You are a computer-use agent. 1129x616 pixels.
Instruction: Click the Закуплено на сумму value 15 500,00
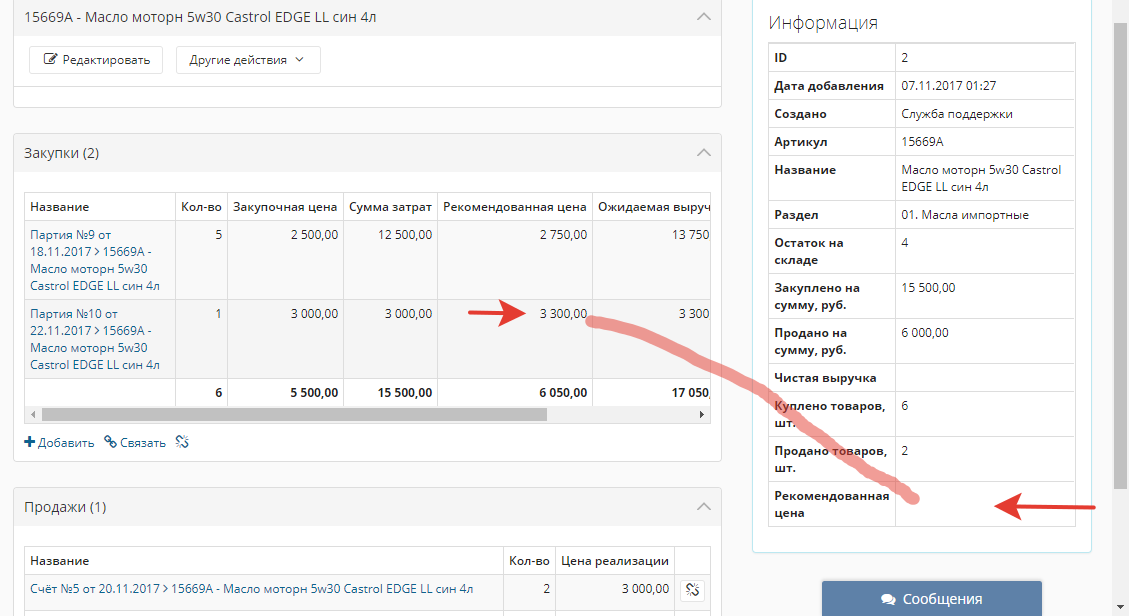coord(928,288)
